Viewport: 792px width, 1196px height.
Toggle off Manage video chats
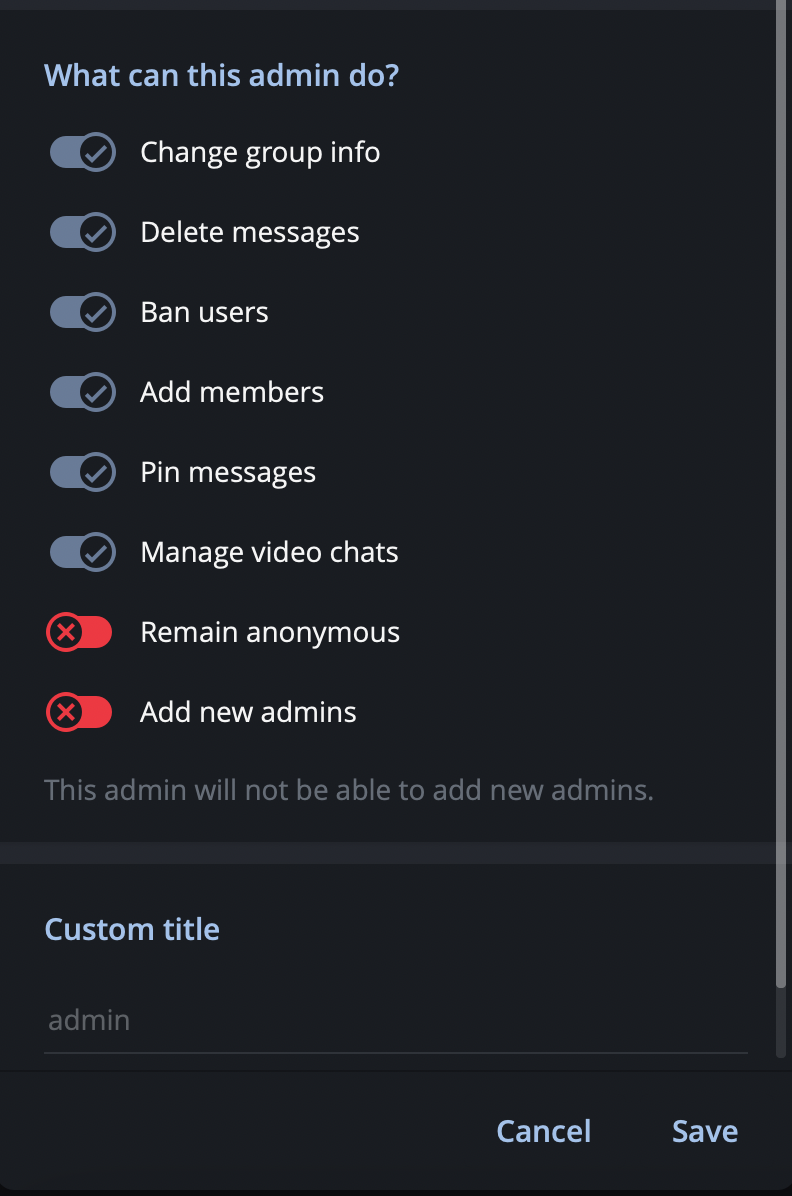(x=82, y=552)
